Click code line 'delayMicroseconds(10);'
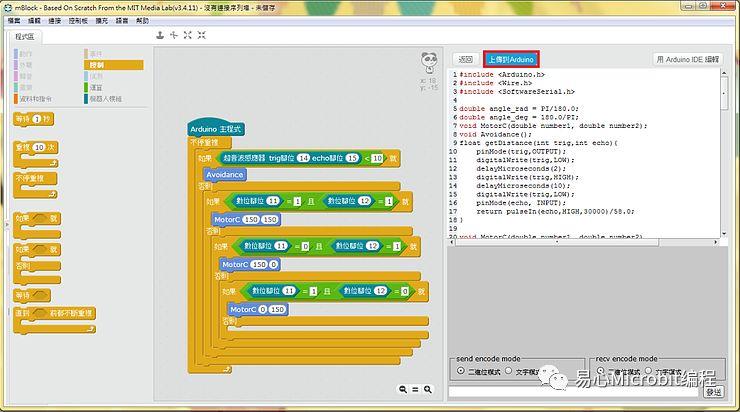 (x=523, y=186)
